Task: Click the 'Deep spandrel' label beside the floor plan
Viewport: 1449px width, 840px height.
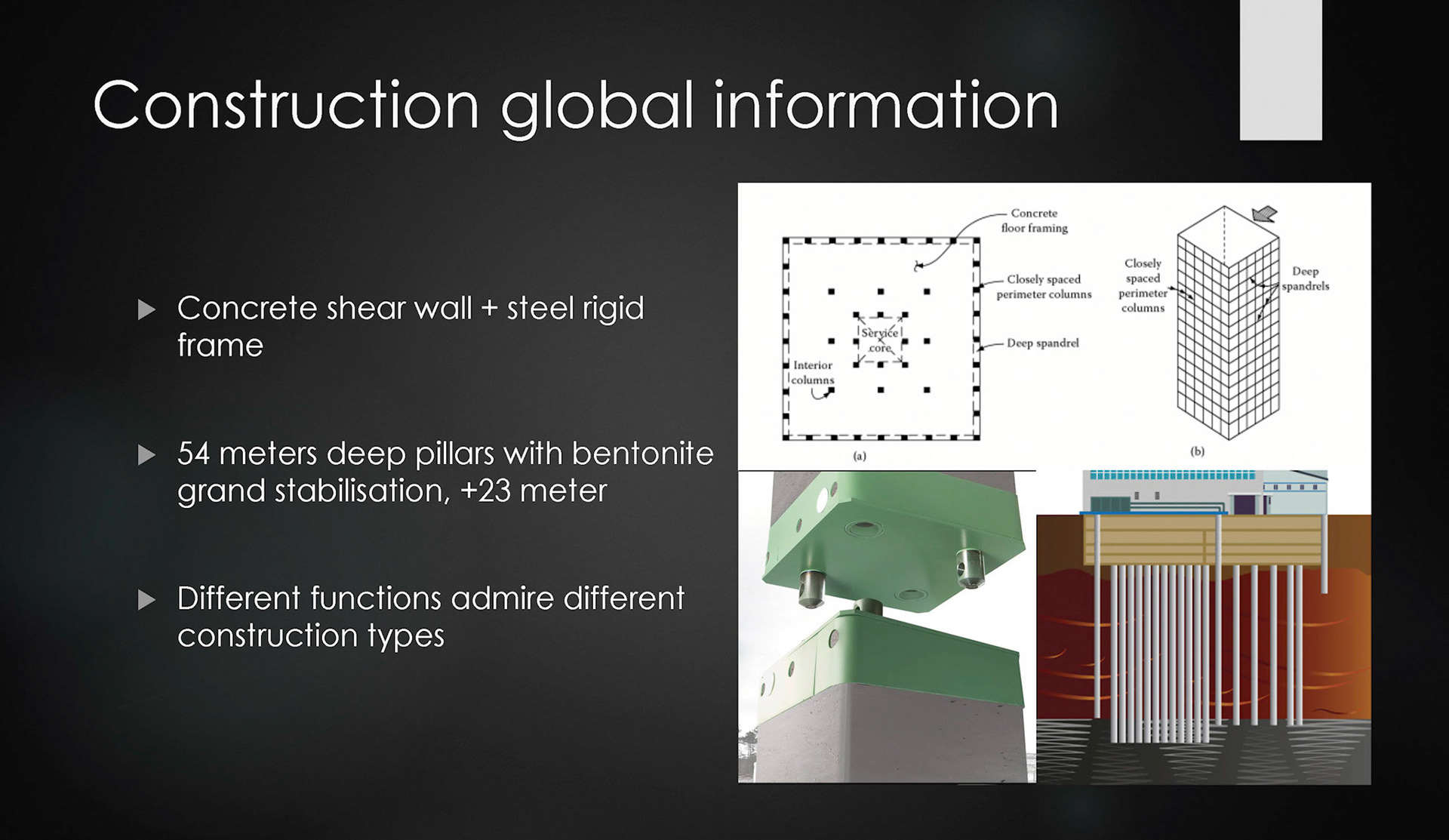Action: click(1042, 343)
